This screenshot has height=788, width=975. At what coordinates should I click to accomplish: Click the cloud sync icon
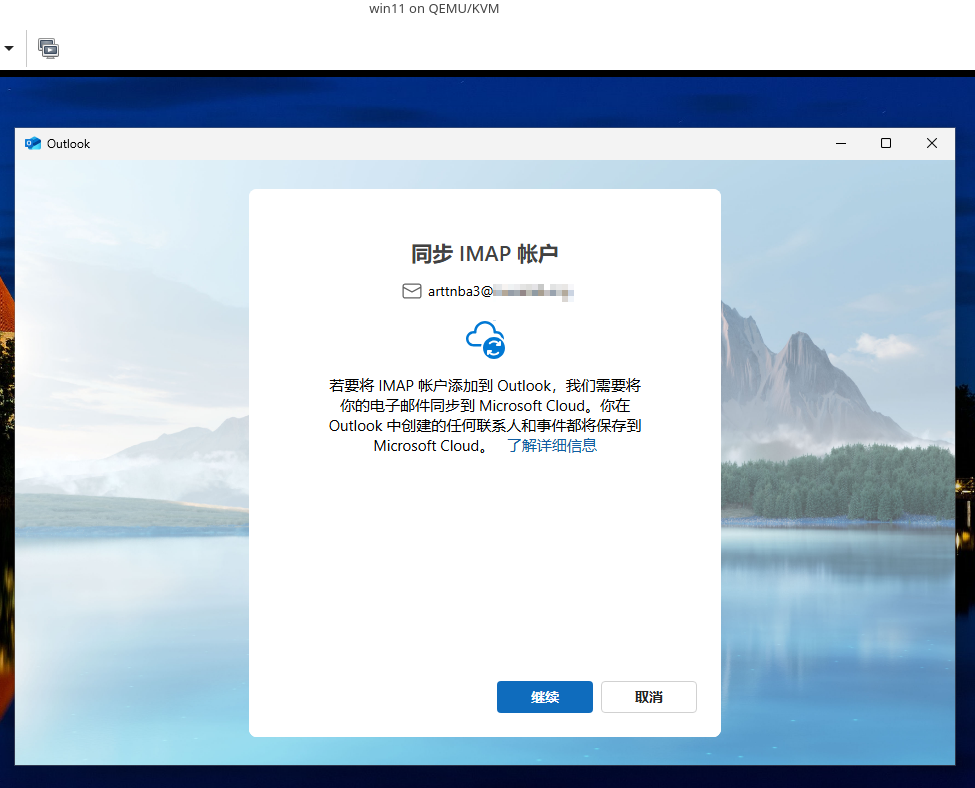[x=486, y=340]
